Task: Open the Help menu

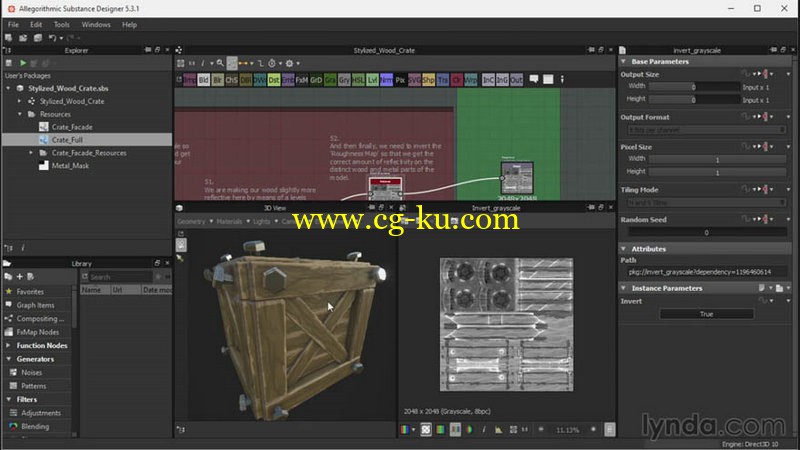Action: click(129, 24)
